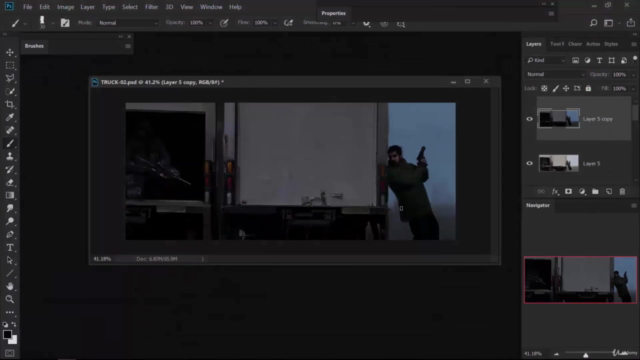Add a layer style with fx icon
640x360 pixels.
click(555, 191)
